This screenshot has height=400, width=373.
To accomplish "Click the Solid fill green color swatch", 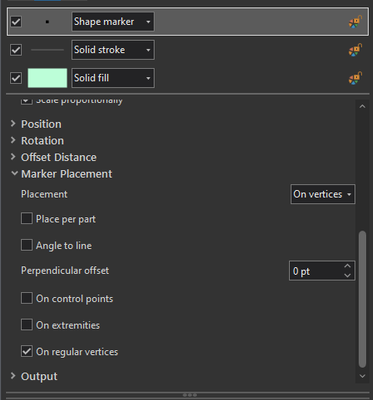I will [x=47, y=78].
